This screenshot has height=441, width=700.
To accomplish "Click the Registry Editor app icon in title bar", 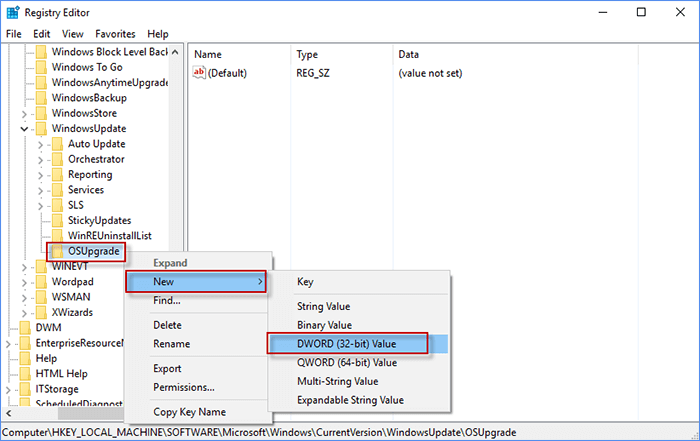I will (x=13, y=12).
